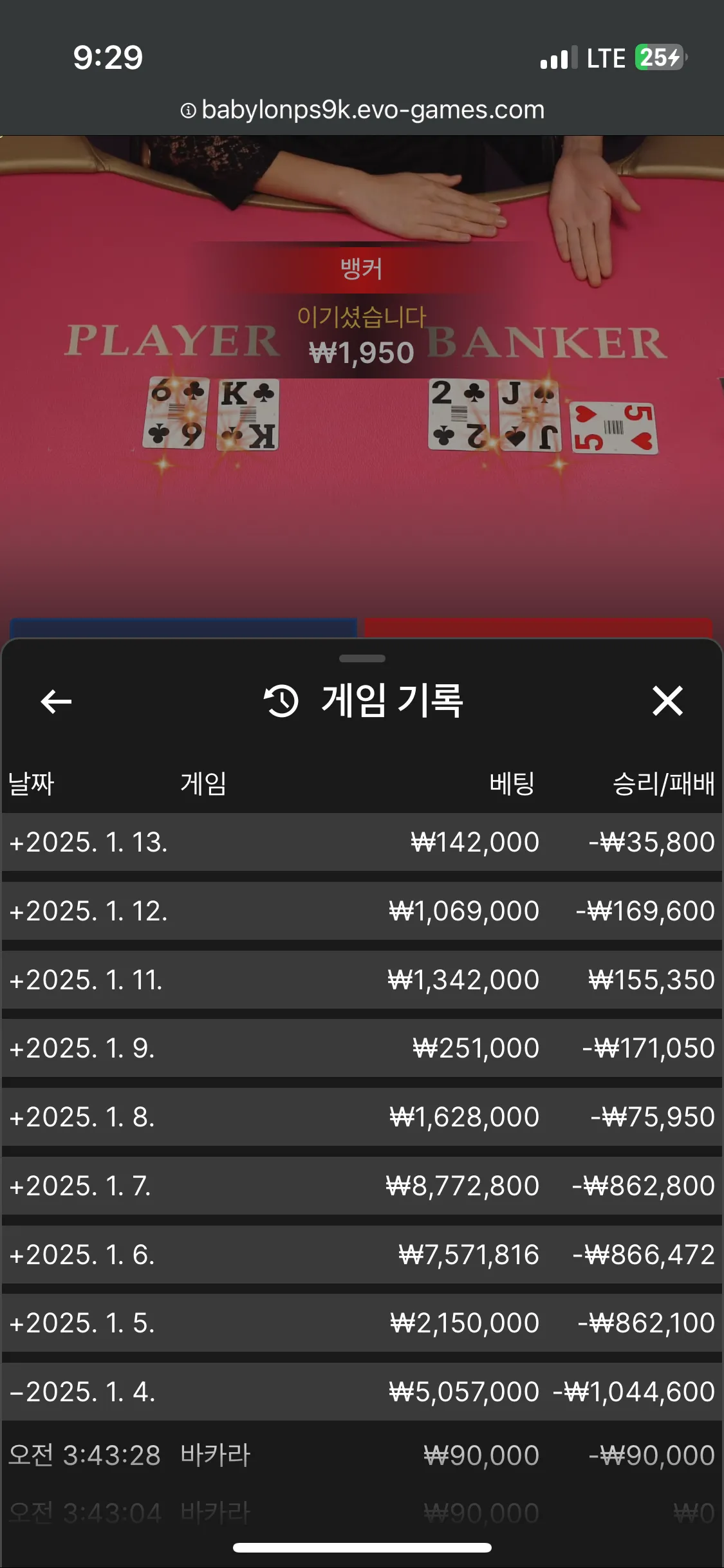Viewport: 724px width, 1568px height.
Task: Expand the 2025. 1. 5. history row
Action: [362, 1323]
